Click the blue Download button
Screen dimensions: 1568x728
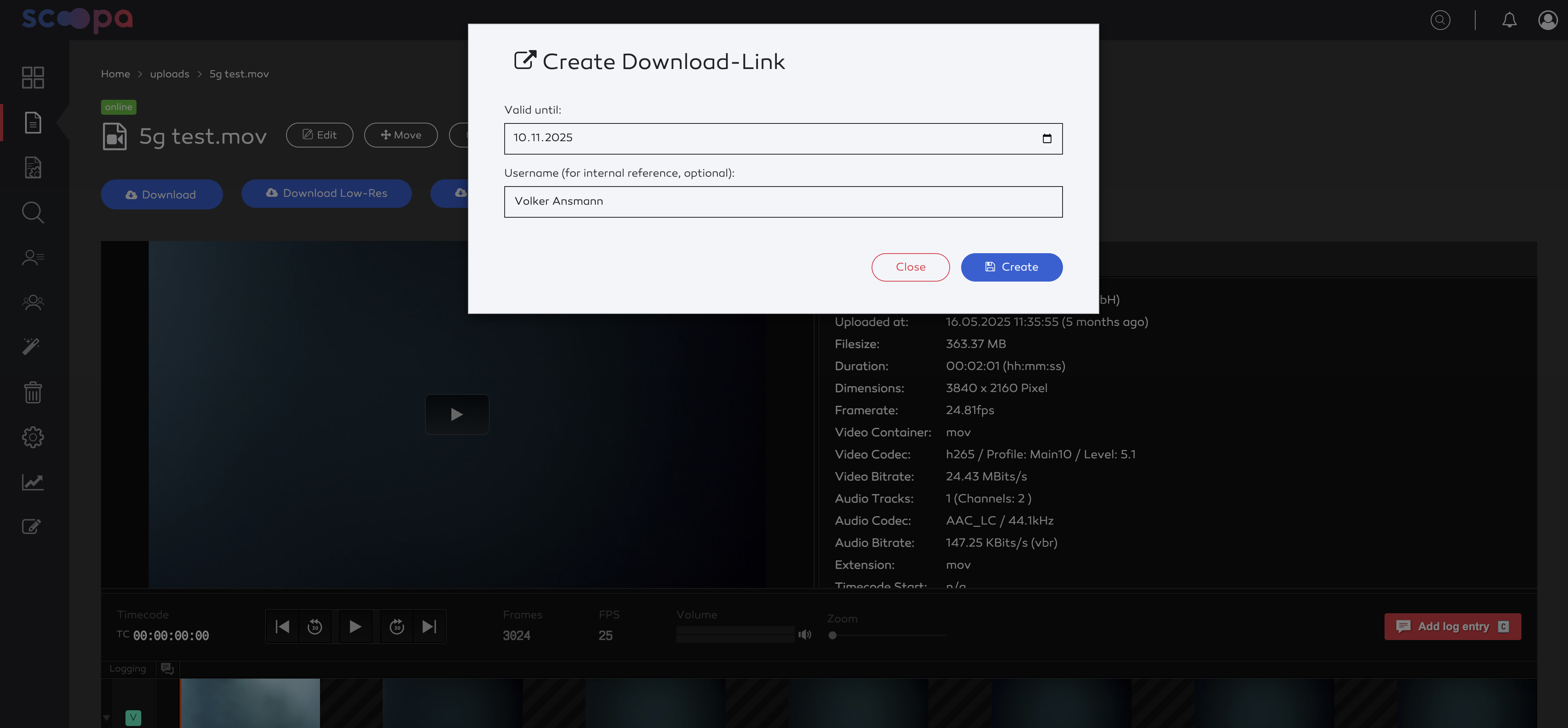coord(162,195)
